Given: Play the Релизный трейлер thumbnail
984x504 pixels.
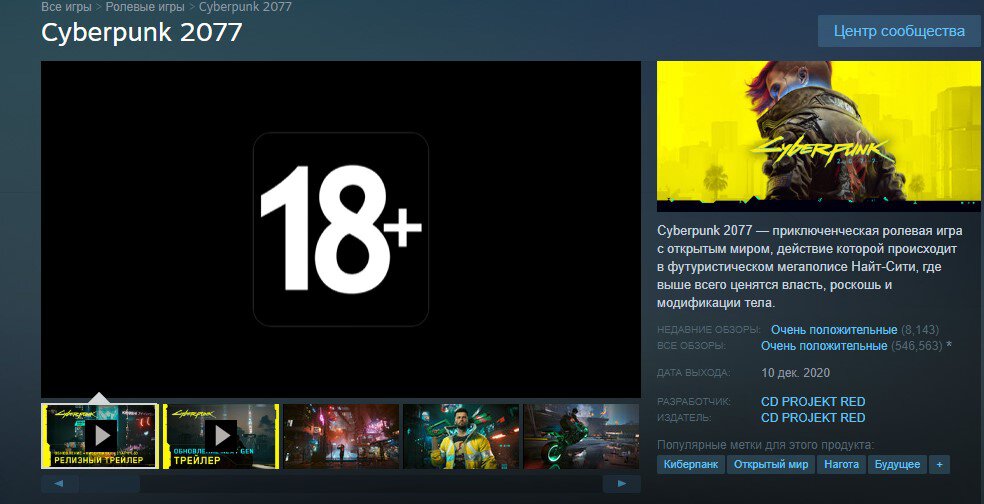Looking at the screenshot, I should (x=99, y=436).
